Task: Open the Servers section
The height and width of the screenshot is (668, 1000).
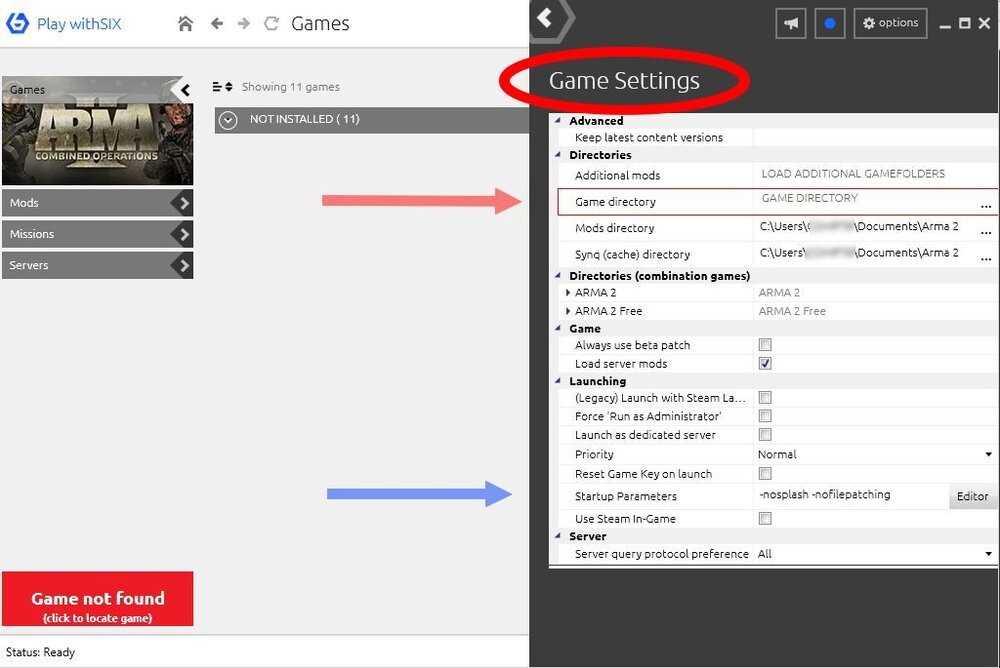Action: pyautogui.click(x=98, y=265)
